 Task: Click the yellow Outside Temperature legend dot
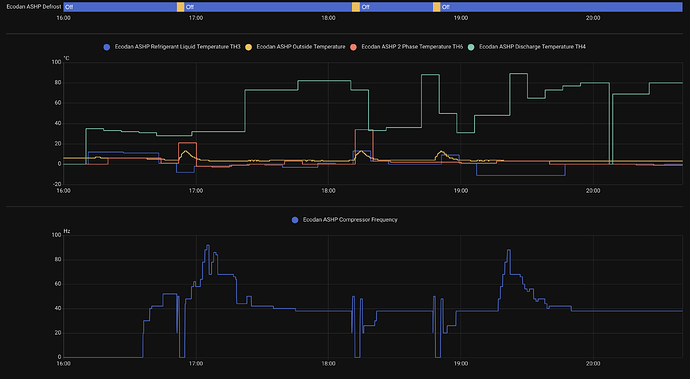tap(249, 47)
